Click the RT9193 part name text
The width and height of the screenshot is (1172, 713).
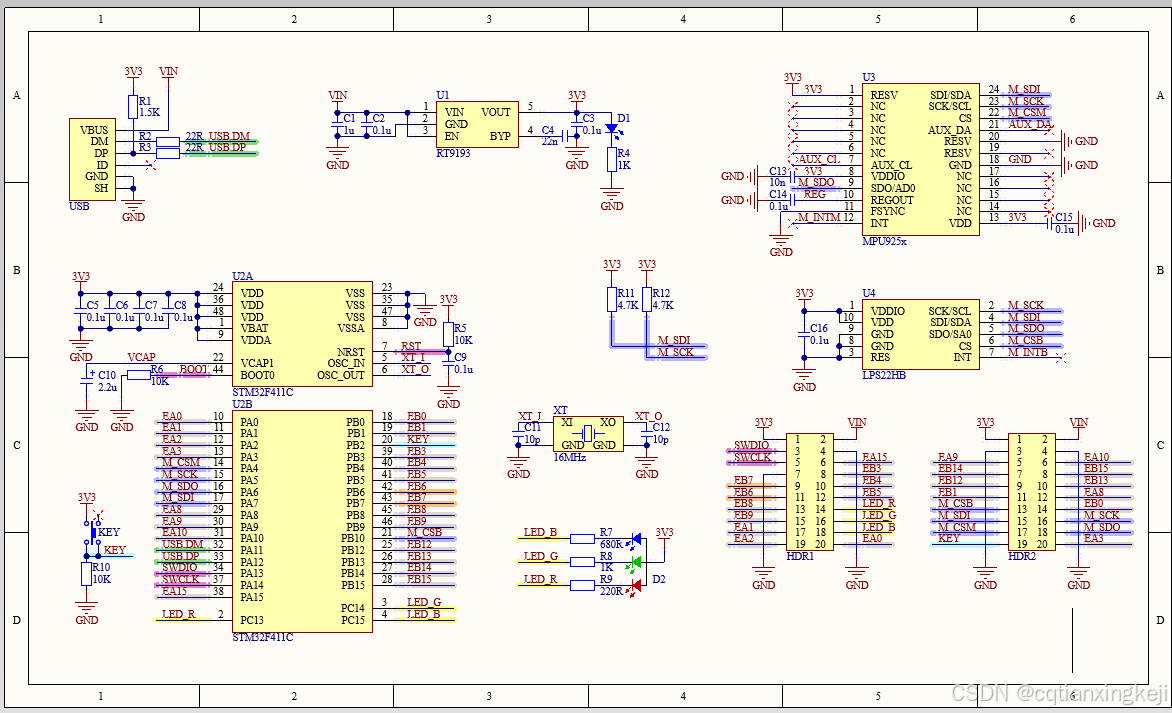coord(453,153)
